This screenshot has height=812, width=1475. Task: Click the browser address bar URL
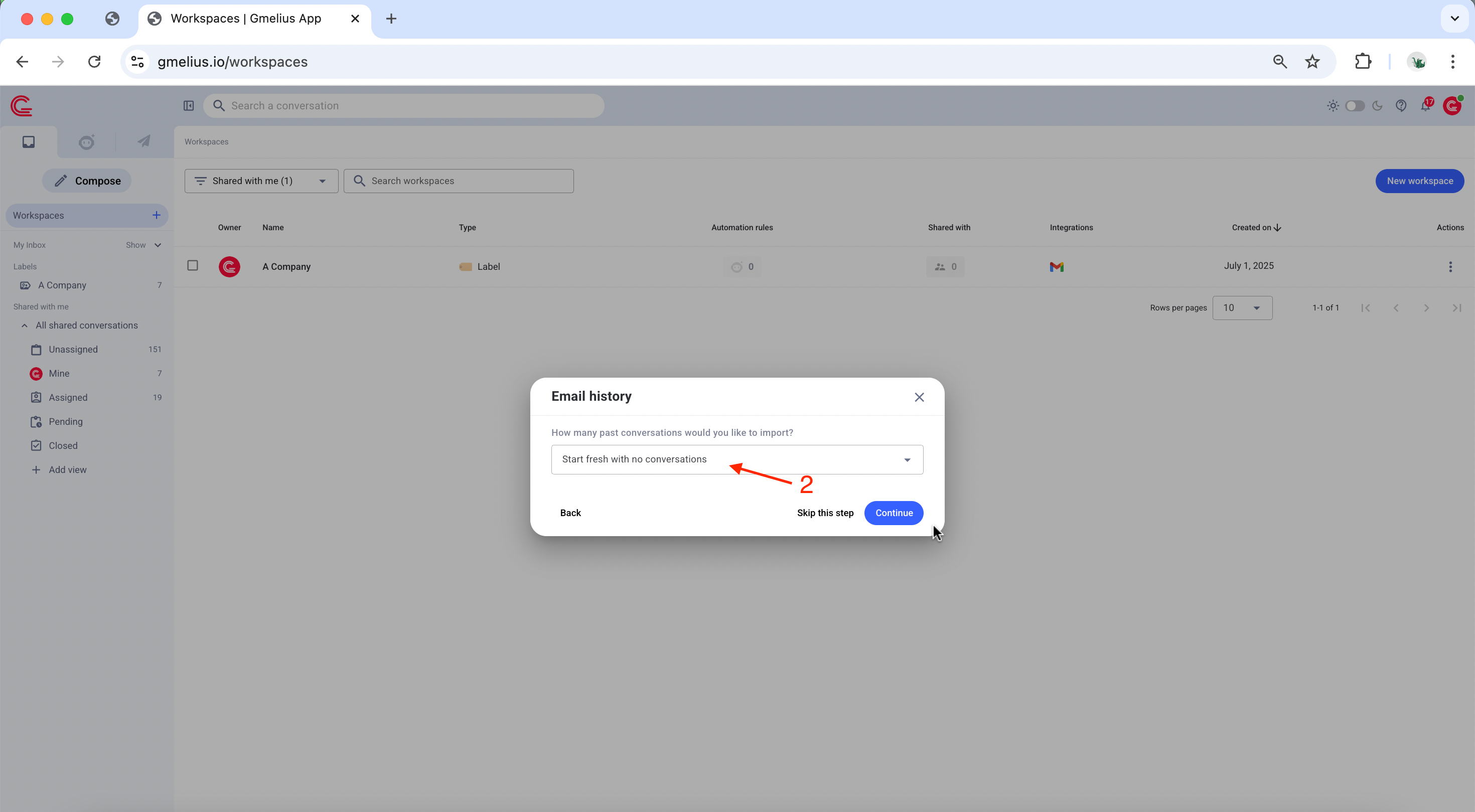point(232,62)
